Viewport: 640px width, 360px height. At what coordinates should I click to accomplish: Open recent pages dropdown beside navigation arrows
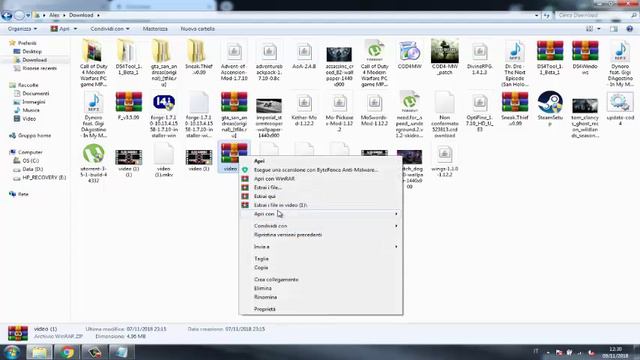coord(28,16)
